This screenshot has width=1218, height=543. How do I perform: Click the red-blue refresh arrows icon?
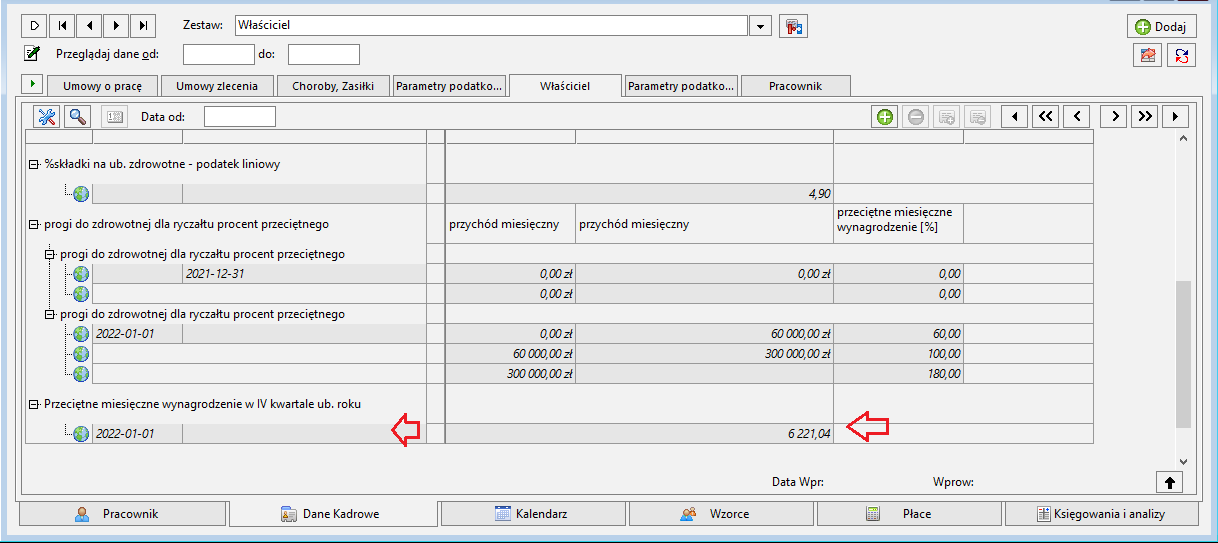pos(1183,56)
